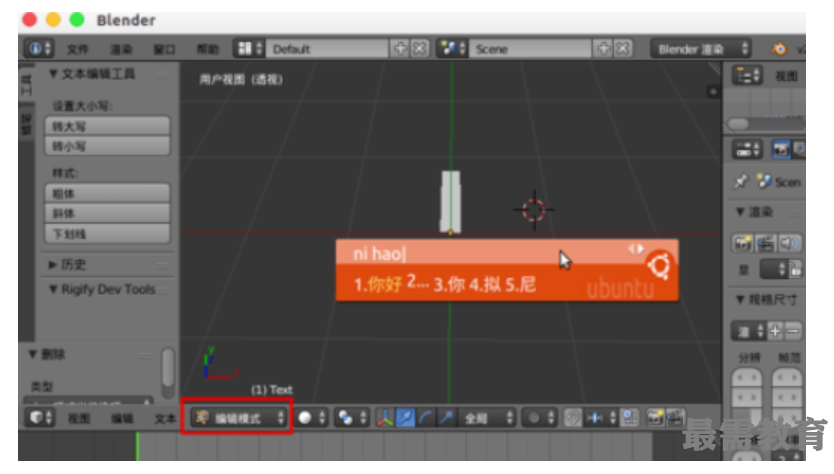
Task: Click the candidate page arrows in popup
Action: click(636, 249)
